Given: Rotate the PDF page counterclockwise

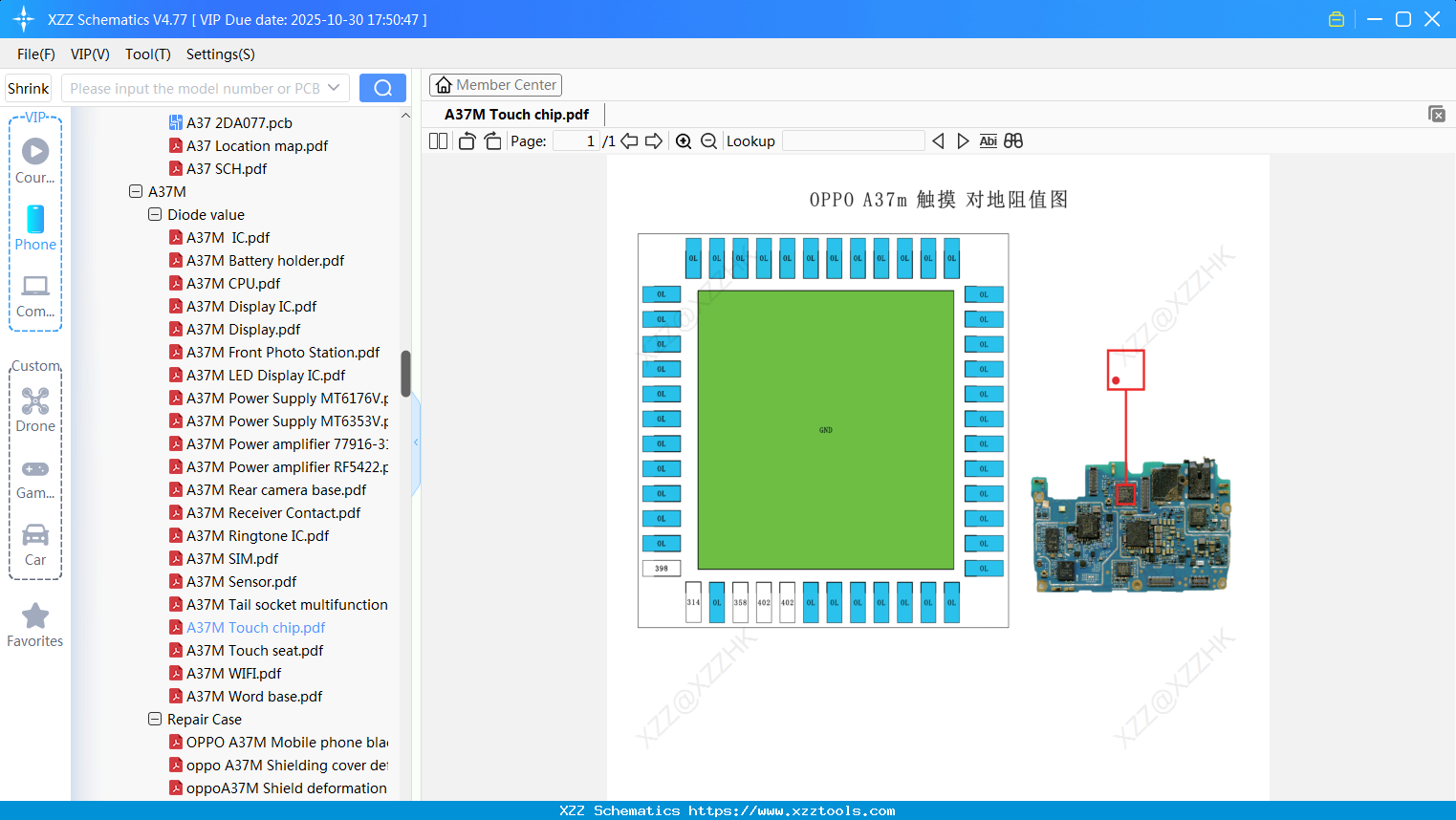Looking at the screenshot, I should point(466,140).
